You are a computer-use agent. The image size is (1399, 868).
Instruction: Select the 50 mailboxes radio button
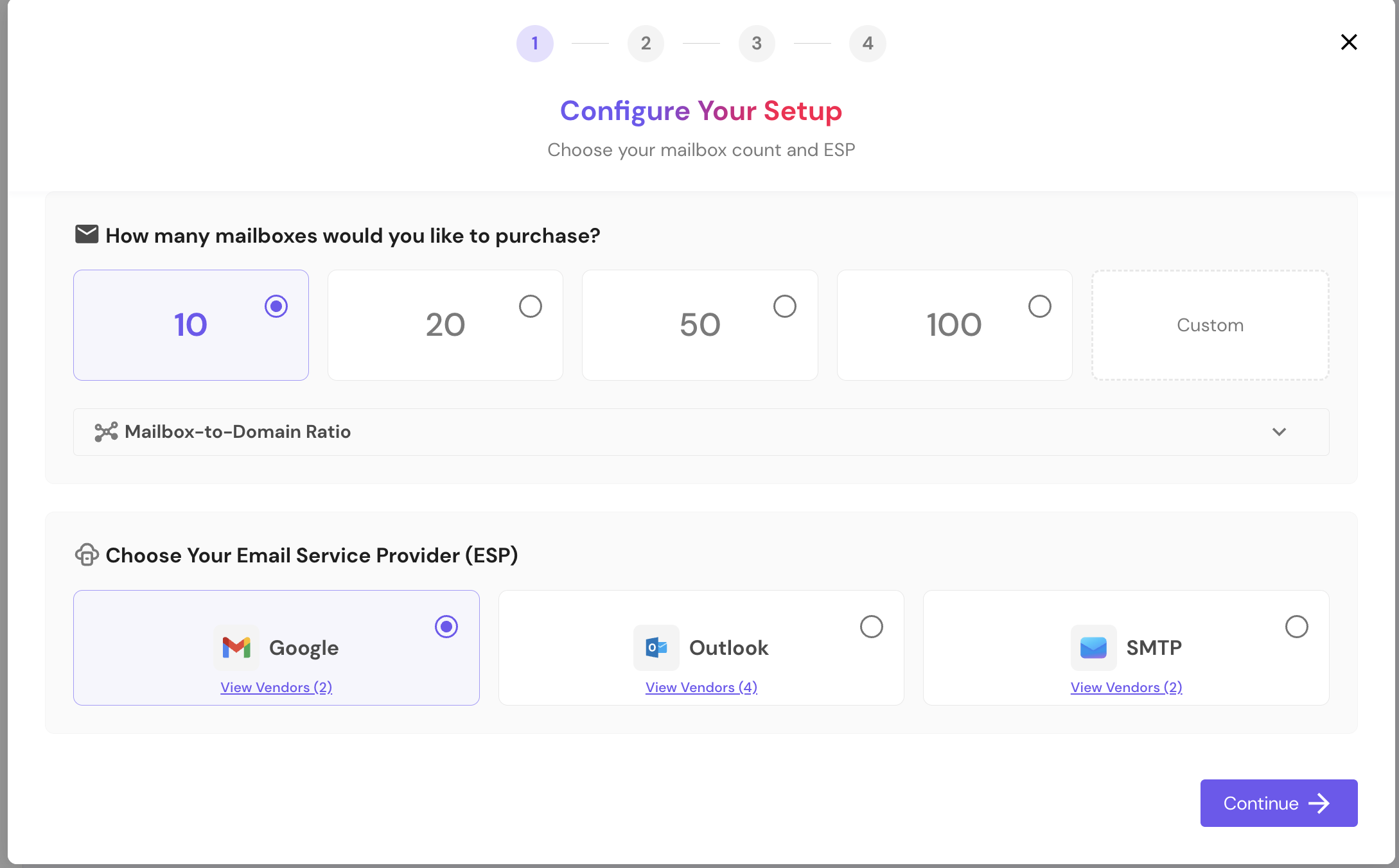[785, 306]
